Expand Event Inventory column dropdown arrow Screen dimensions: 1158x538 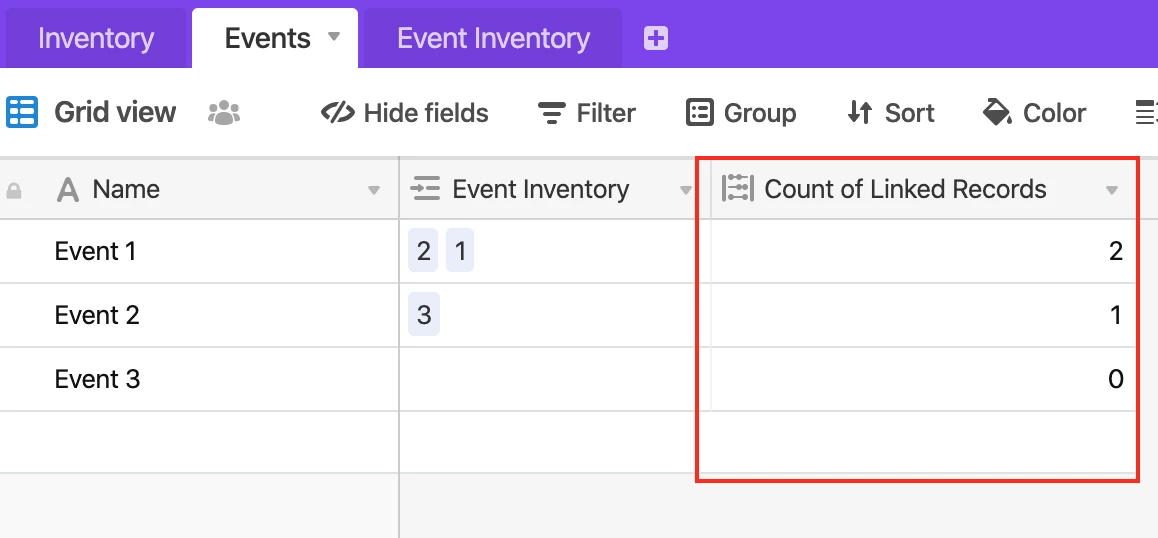click(685, 191)
